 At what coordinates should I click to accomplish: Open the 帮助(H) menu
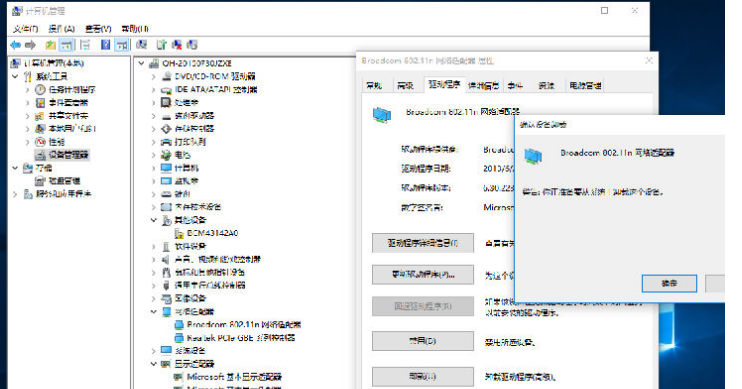point(135,29)
